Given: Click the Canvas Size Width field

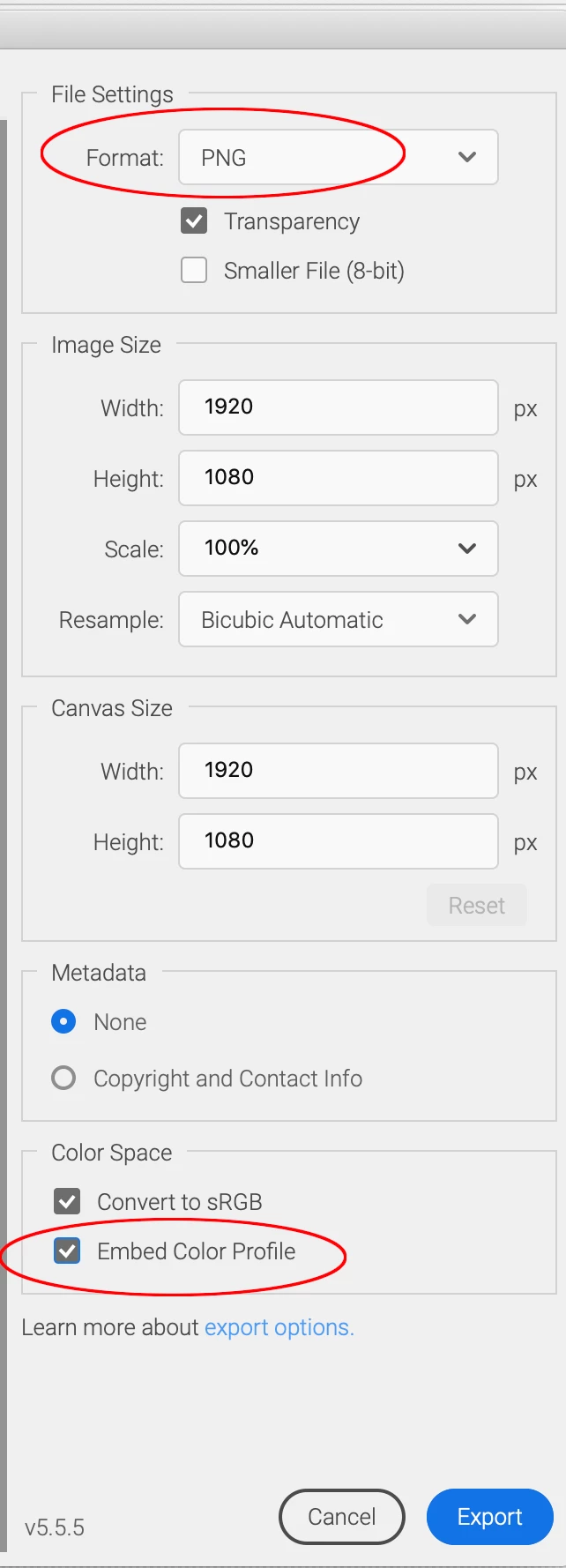Looking at the screenshot, I should (x=338, y=771).
